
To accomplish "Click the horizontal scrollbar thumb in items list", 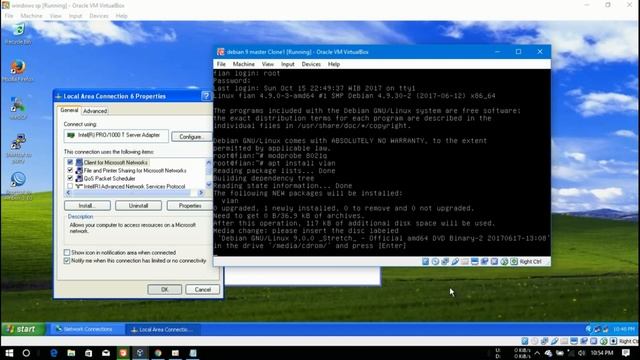I will [131, 193].
